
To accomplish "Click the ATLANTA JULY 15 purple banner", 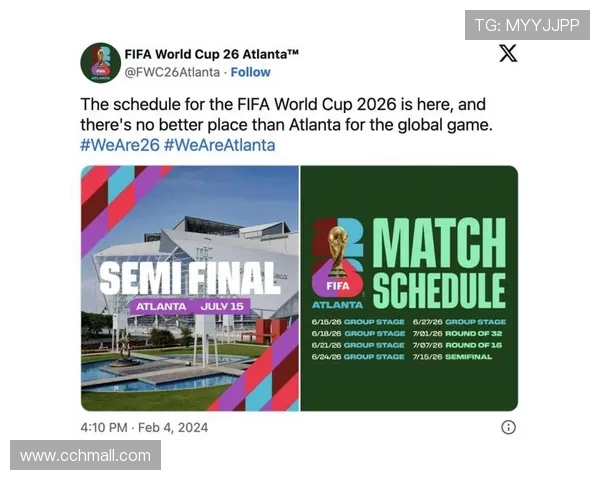I will click(x=190, y=307).
